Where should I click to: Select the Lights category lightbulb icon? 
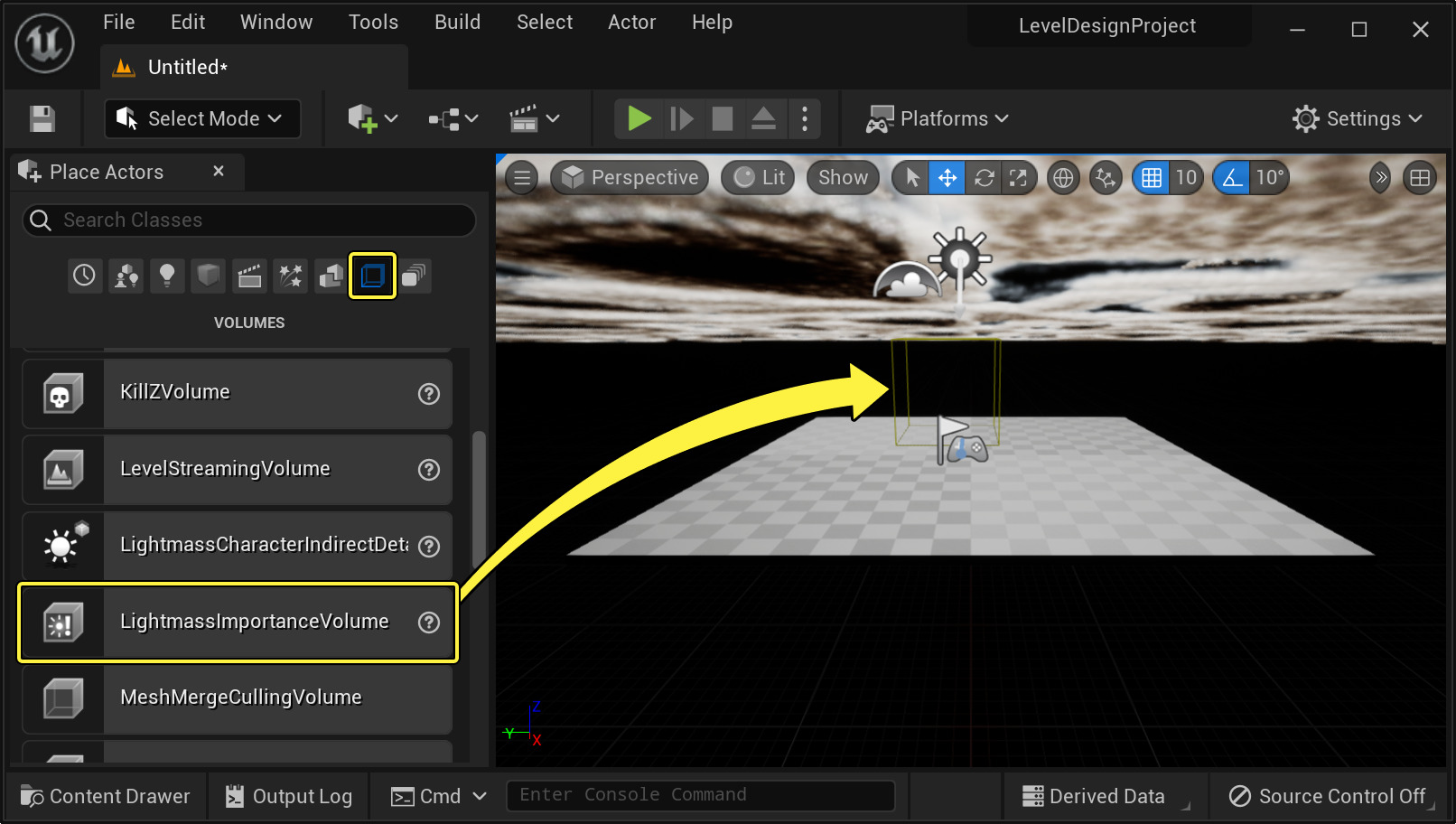tap(167, 276)
